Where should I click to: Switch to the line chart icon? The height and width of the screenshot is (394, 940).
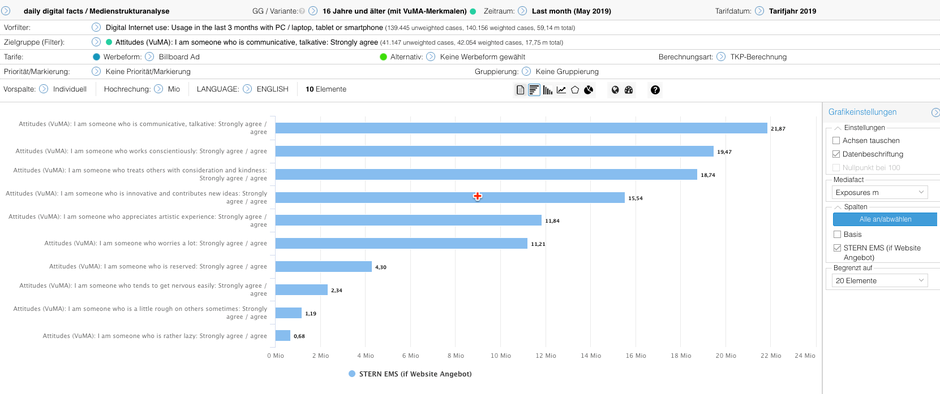(561, 90)
